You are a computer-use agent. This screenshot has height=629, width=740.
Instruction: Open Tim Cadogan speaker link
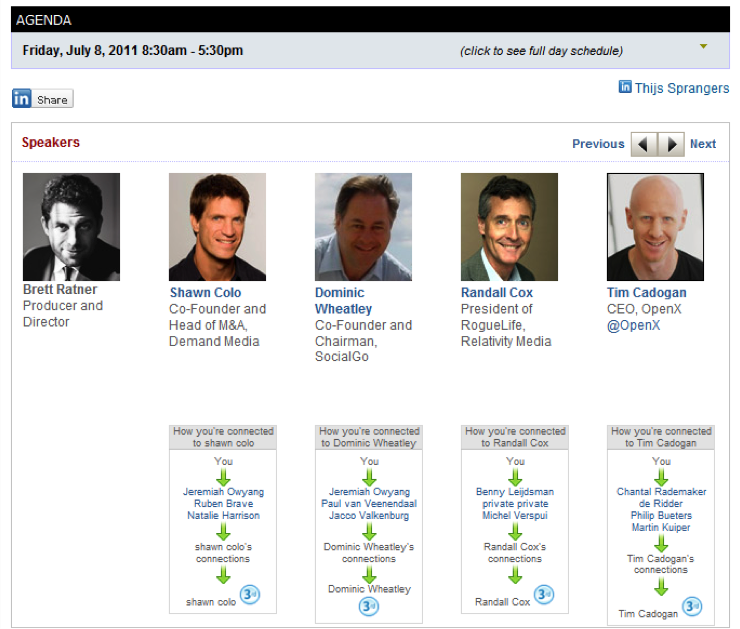(646, 293)
